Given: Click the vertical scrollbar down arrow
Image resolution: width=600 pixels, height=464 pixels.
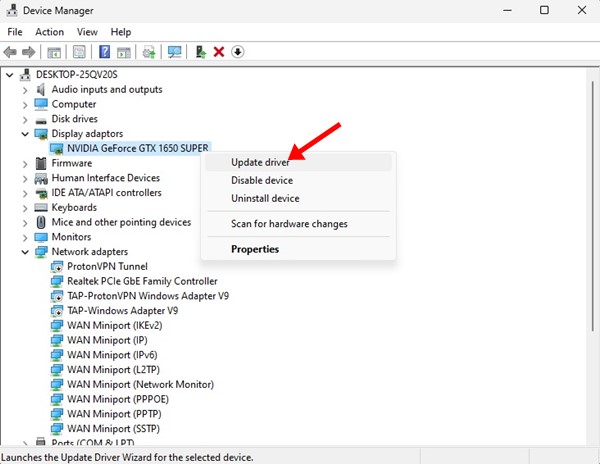Looking at the screenshot, I should point(590,440).
